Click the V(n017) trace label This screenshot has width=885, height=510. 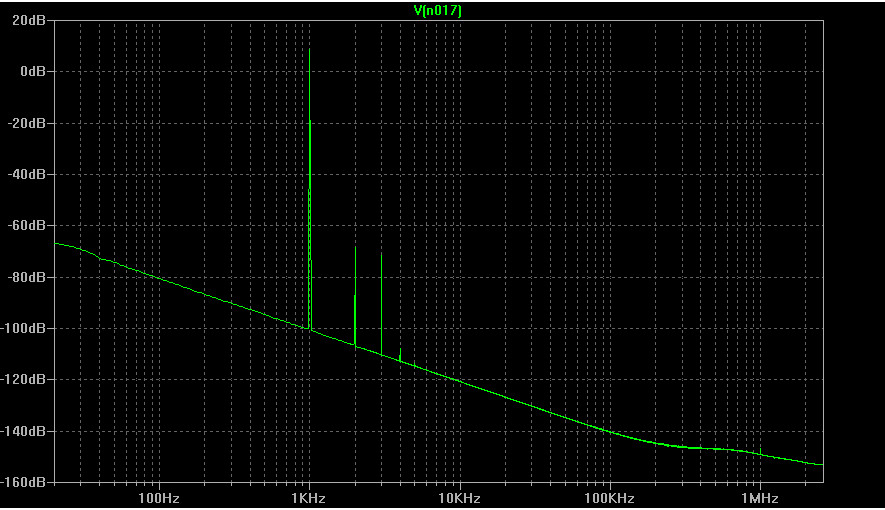click(x=437, y=11)
